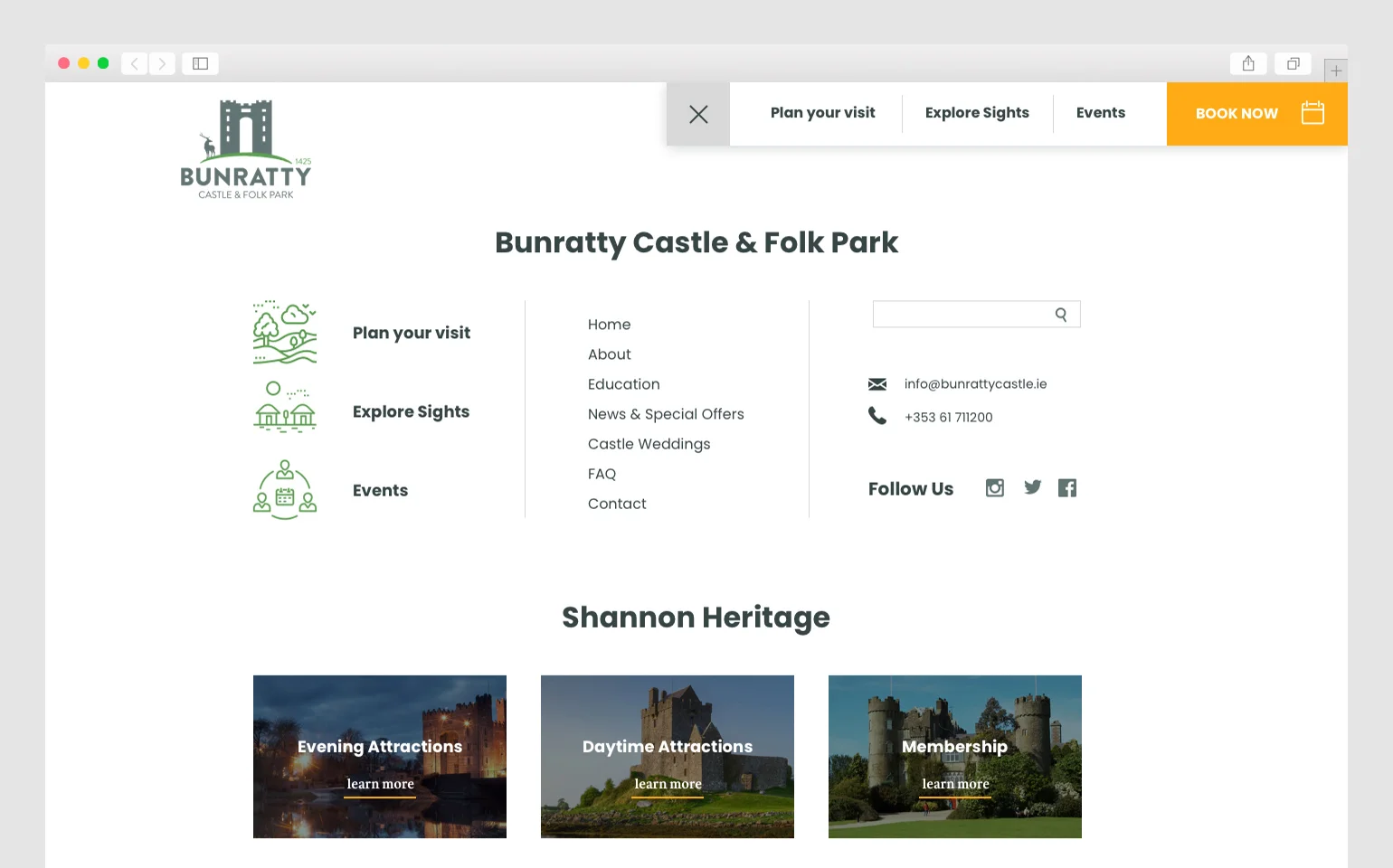
Task: Select Explore Sights heading in menu panel
Action: click(x=412, y=411)
